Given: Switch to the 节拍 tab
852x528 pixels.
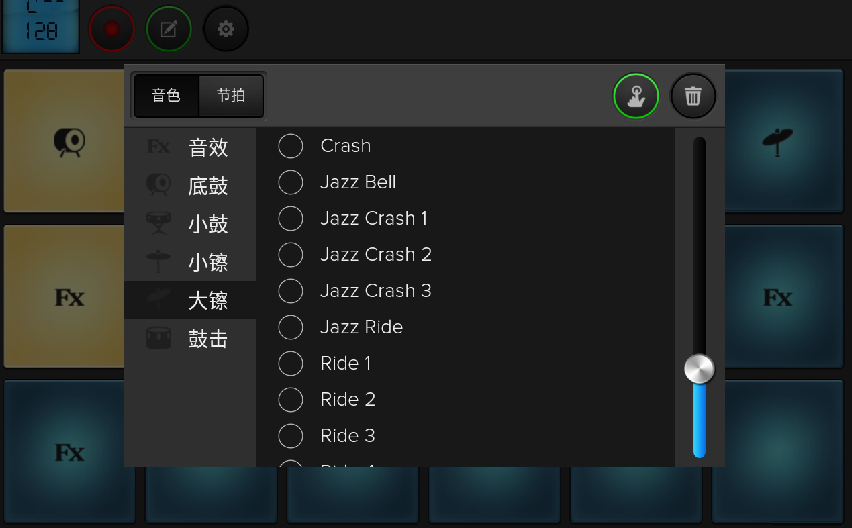Looking at the screenshot, I should coord(231,96).
